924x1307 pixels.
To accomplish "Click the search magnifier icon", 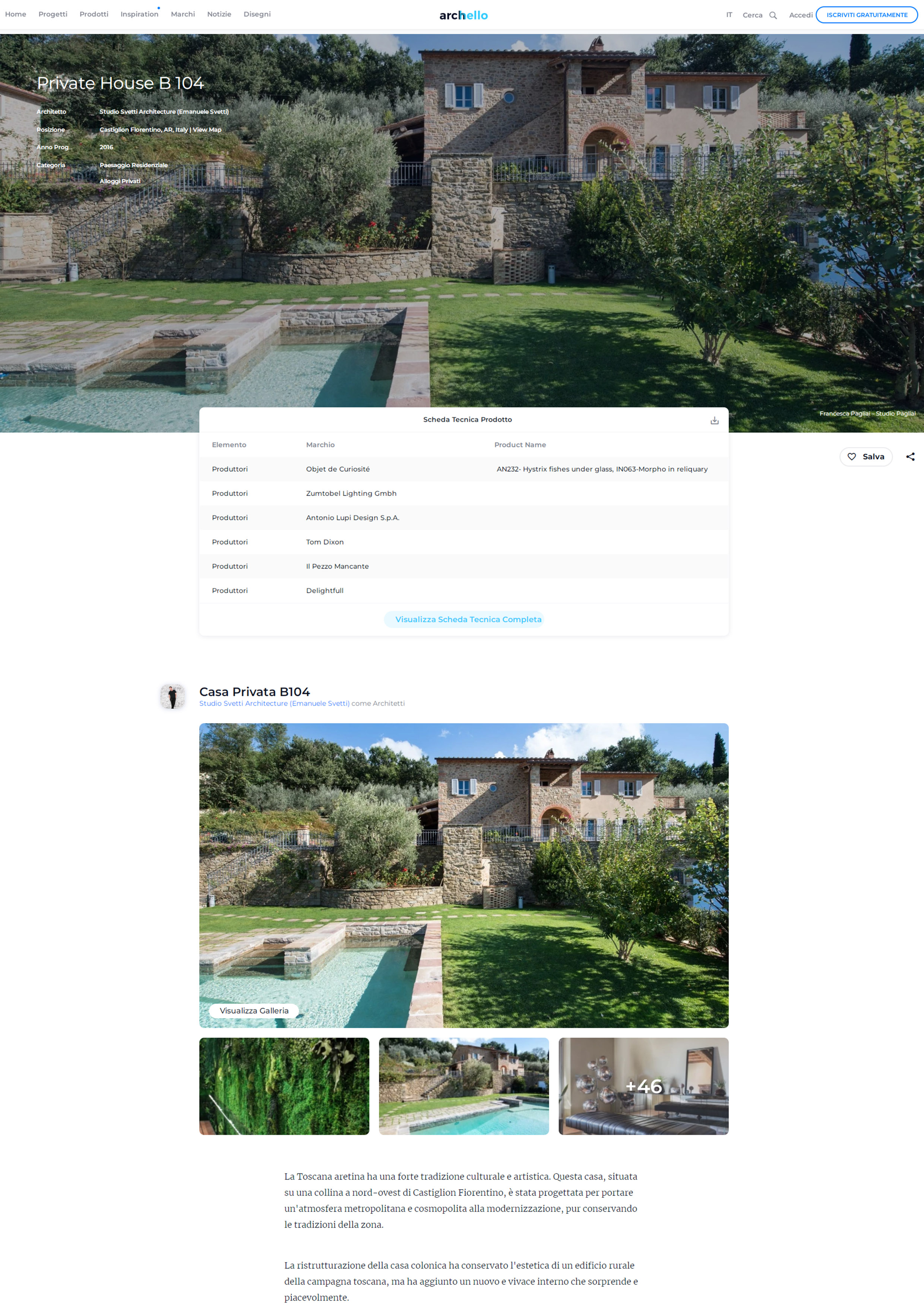I will click(773, 15).
